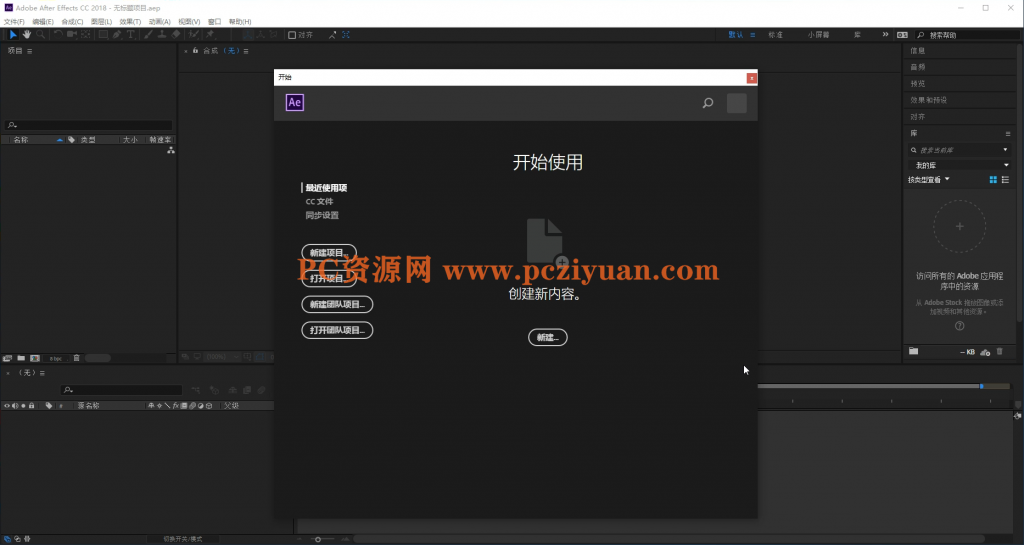Open 我的库 library dropdown
Screen dimensions: 1024x545
coord(959,165)
